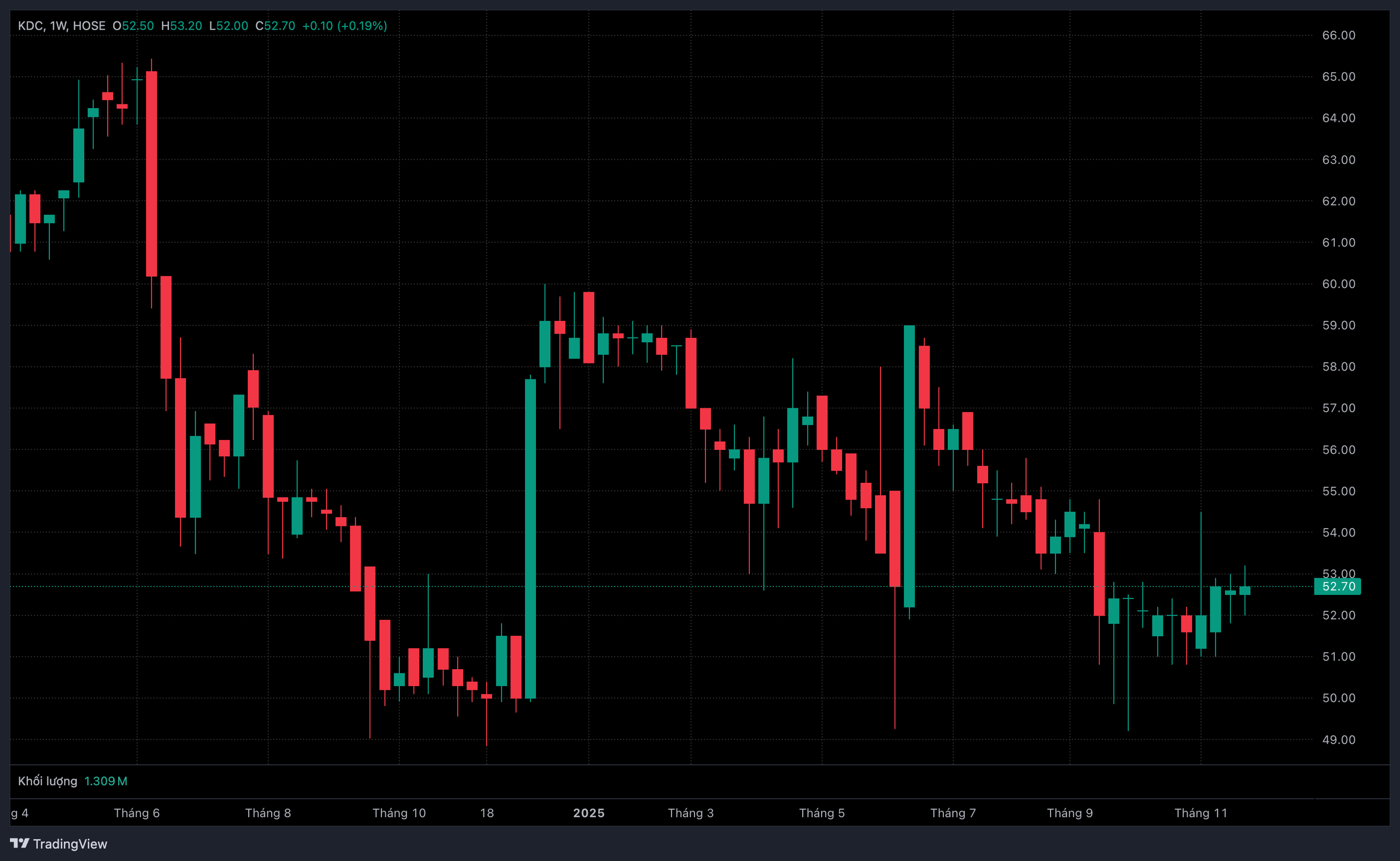Click the Tháng 9 time axis label
The image size is (1400, 861).
tap(1069, 812)
